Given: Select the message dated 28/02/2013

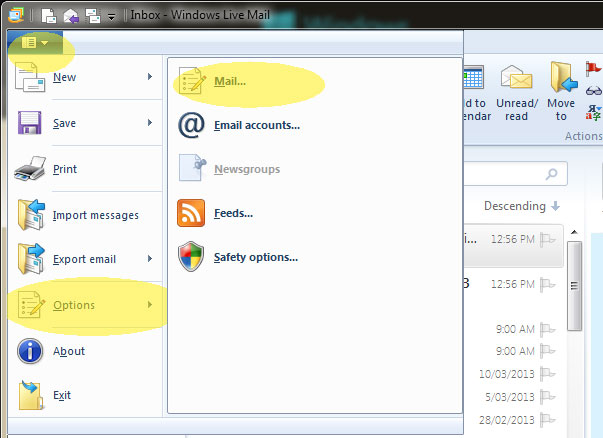Looking at the screenshot, I should pos(507,420).
